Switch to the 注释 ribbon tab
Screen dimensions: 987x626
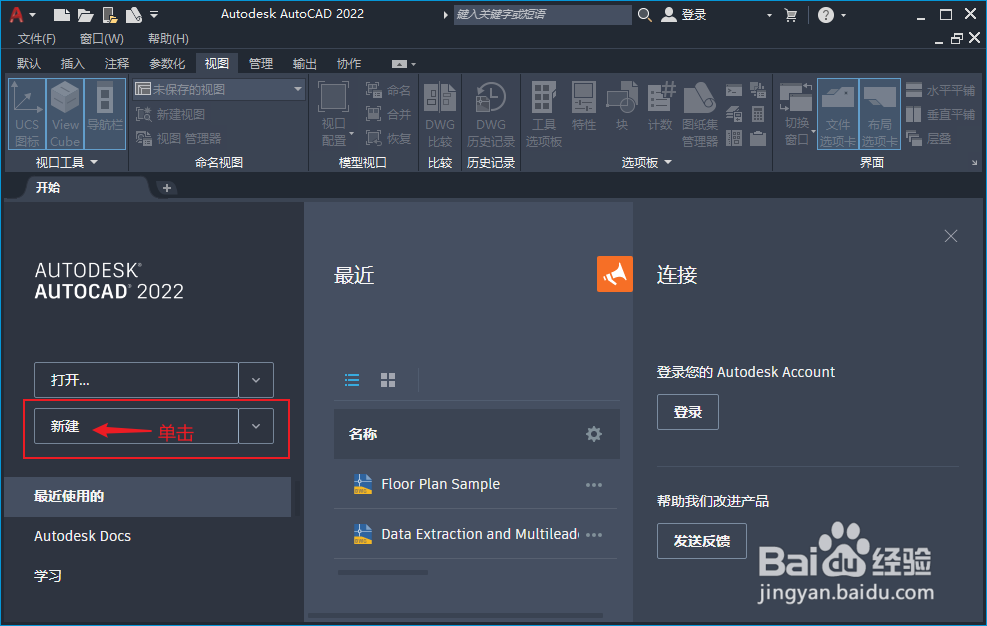pos(117,64)
